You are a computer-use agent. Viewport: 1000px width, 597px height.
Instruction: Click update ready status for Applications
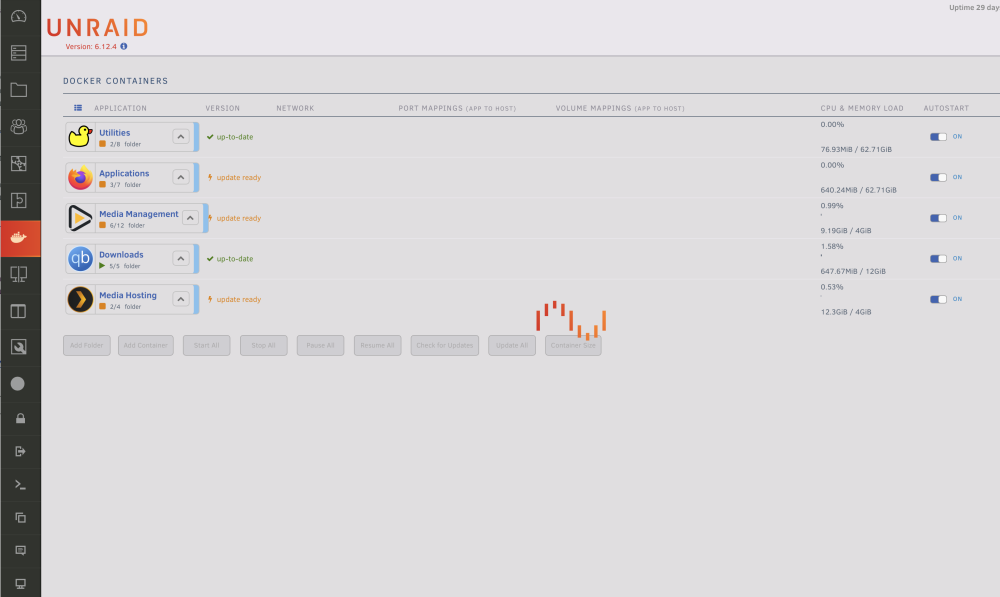pos(235,177)
